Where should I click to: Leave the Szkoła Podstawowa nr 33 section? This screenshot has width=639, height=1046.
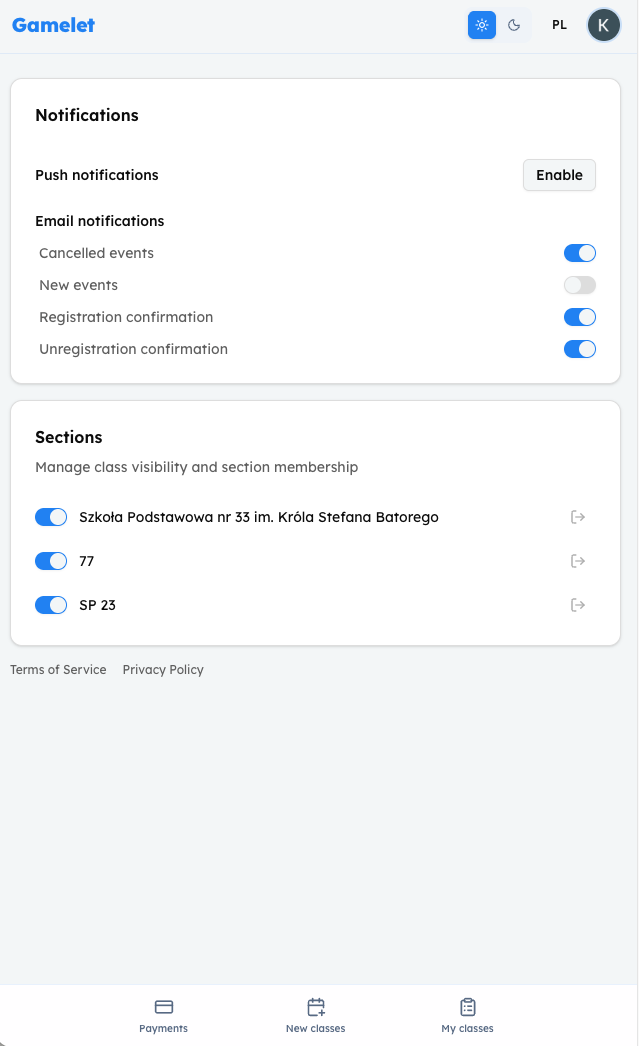(578, 517)
